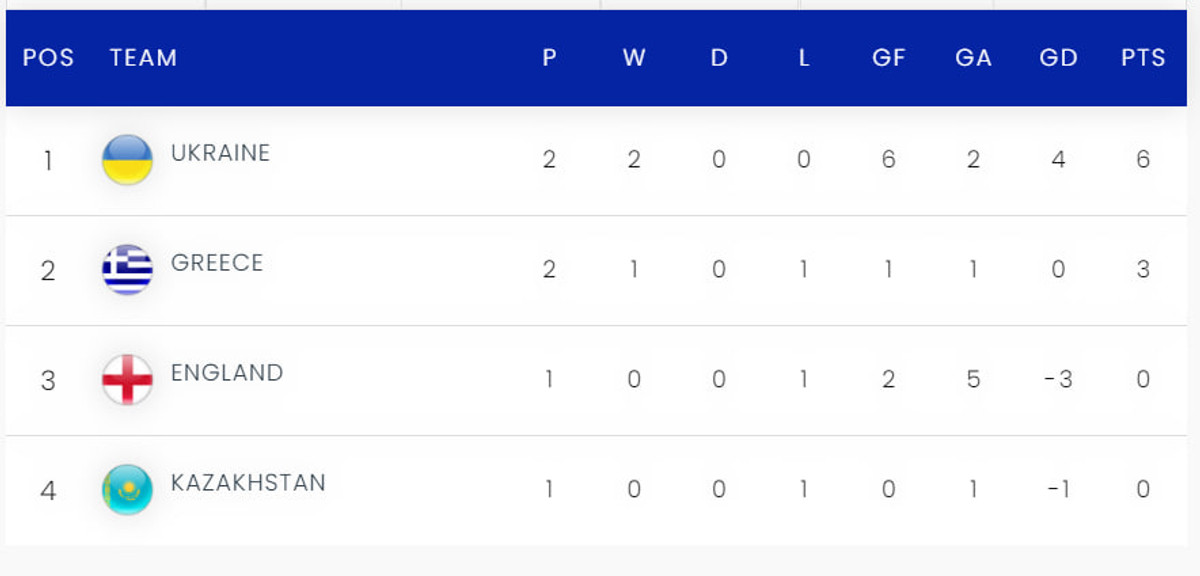The image size is (1200, 576).
Task: Click the P played column header
Action: 549,58
